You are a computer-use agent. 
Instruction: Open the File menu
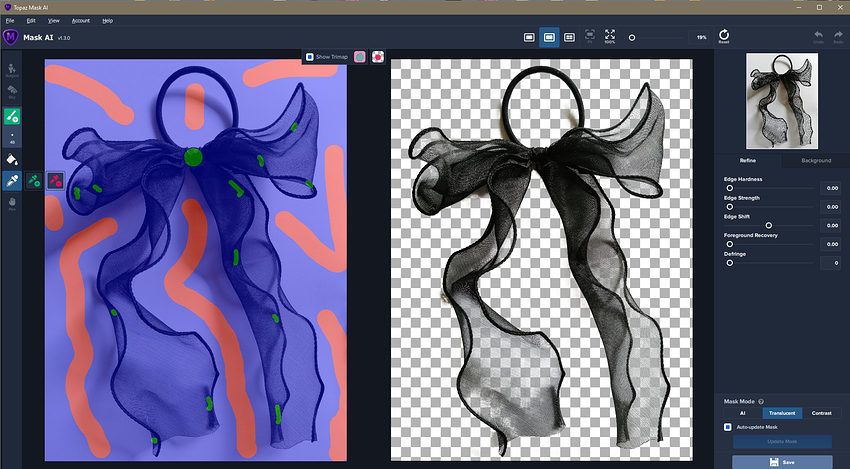[10, 20]
